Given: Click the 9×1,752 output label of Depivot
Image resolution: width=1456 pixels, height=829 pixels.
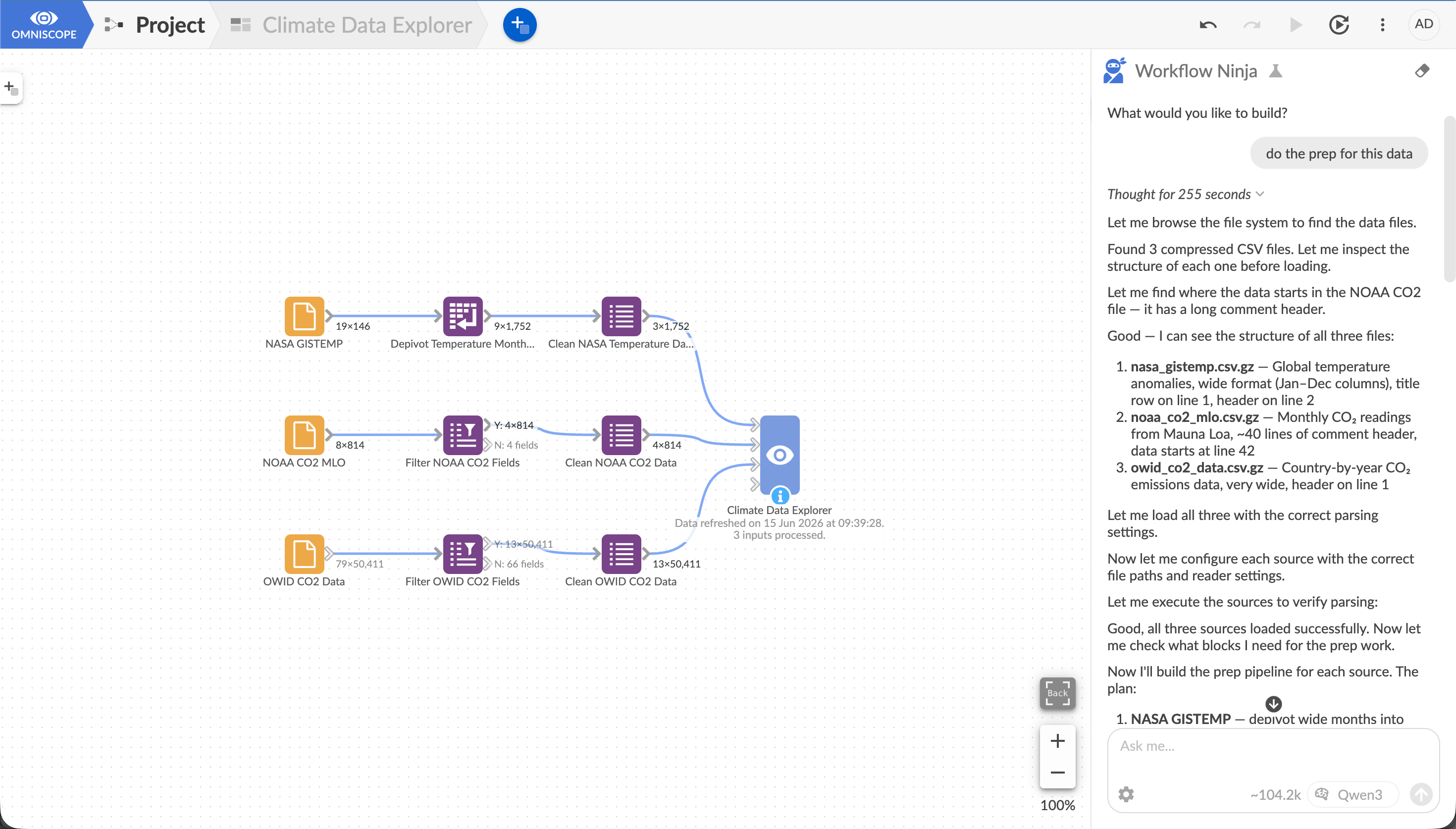Looking at the screenshot, I should coord(512,326).
